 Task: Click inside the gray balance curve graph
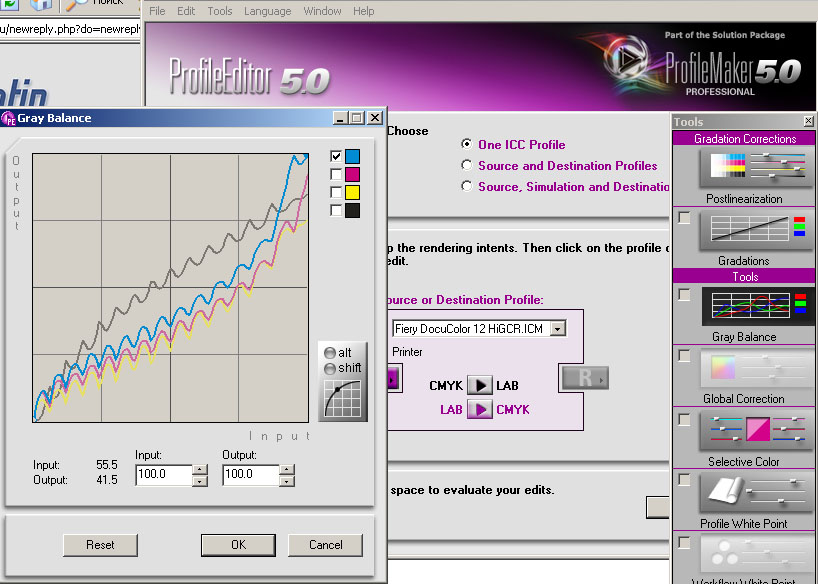pyautogui.click(x=171, y=288)
